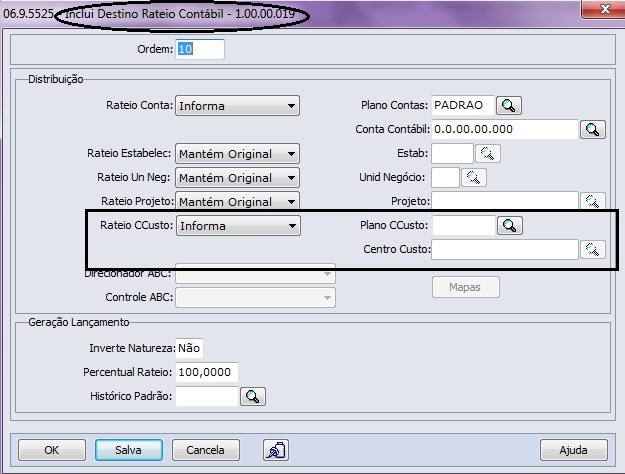Viewport: 625px width, 474px height.
Task: Click the Unid Negócio input field
Action: pos(445,177)
